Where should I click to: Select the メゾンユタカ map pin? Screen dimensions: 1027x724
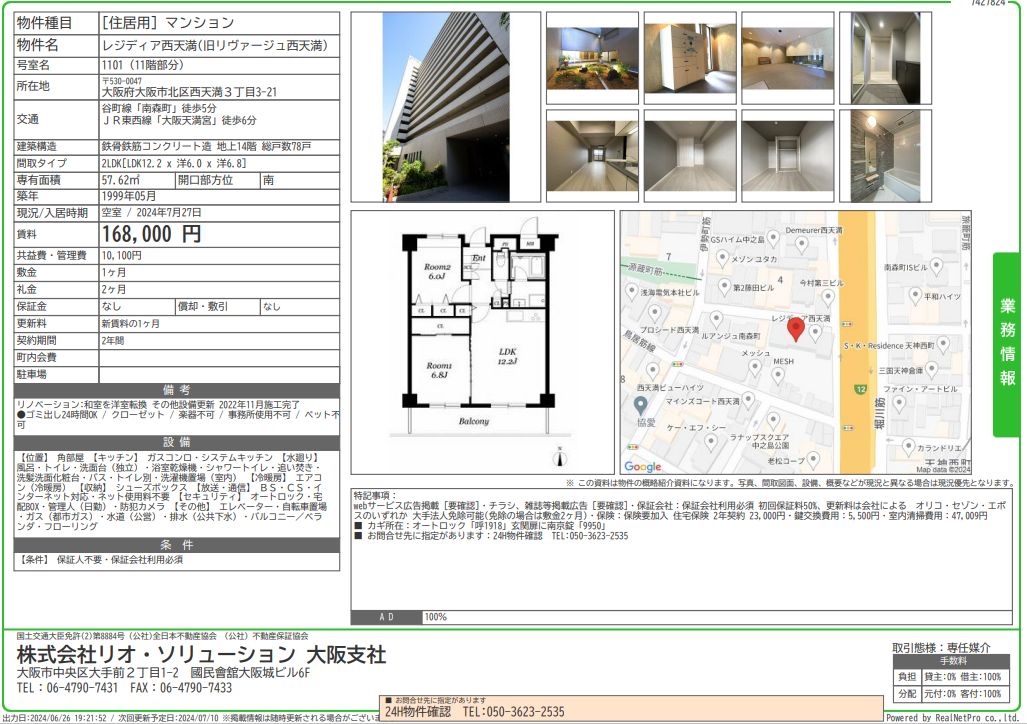[722, 259]
